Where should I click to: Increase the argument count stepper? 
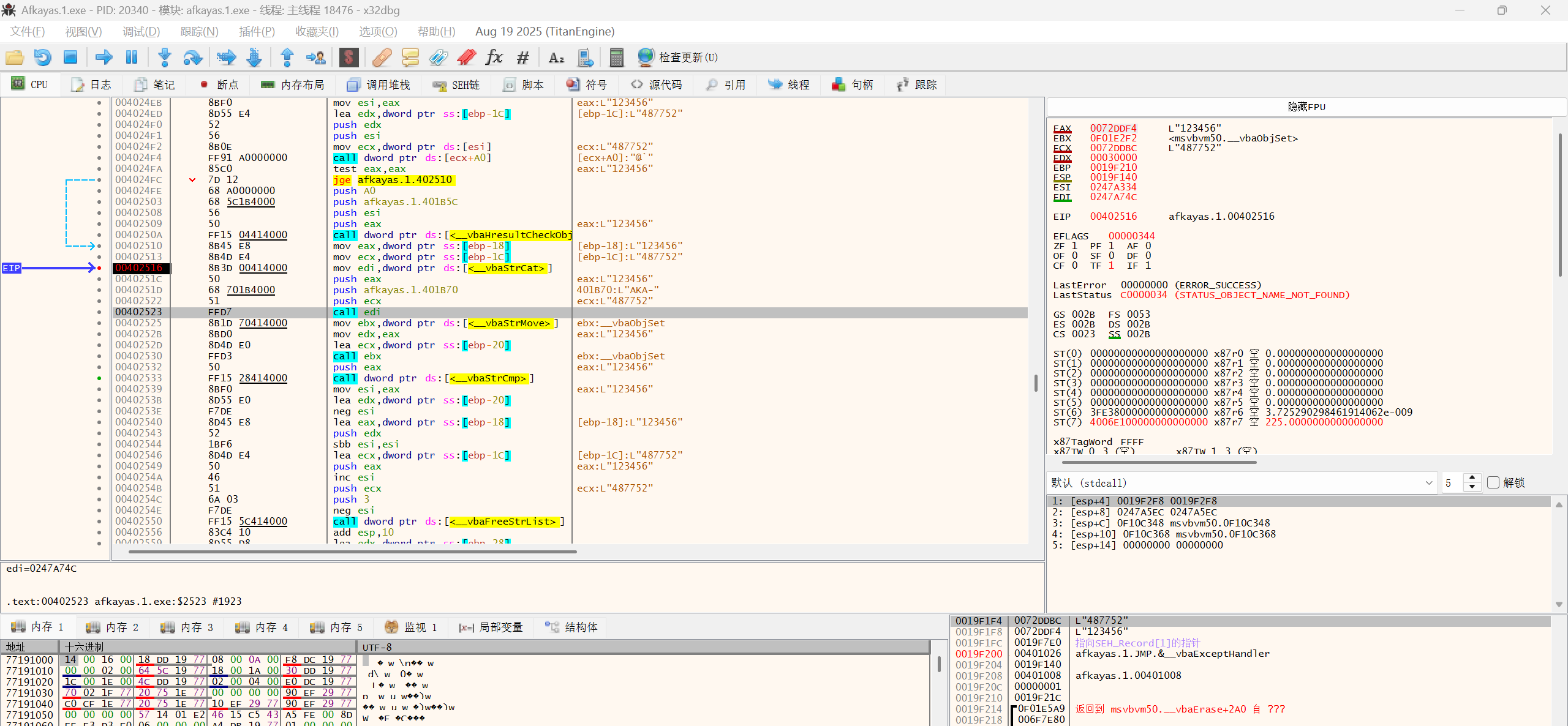click(1472, 477)
